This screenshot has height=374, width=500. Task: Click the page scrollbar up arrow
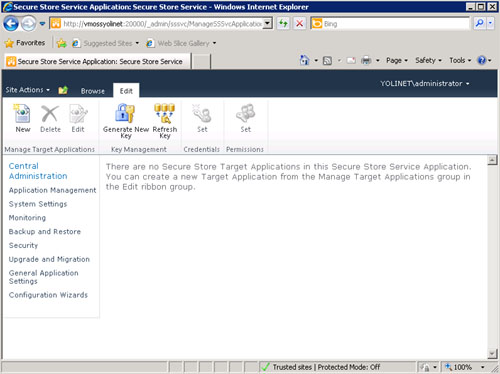pos(492,160)
